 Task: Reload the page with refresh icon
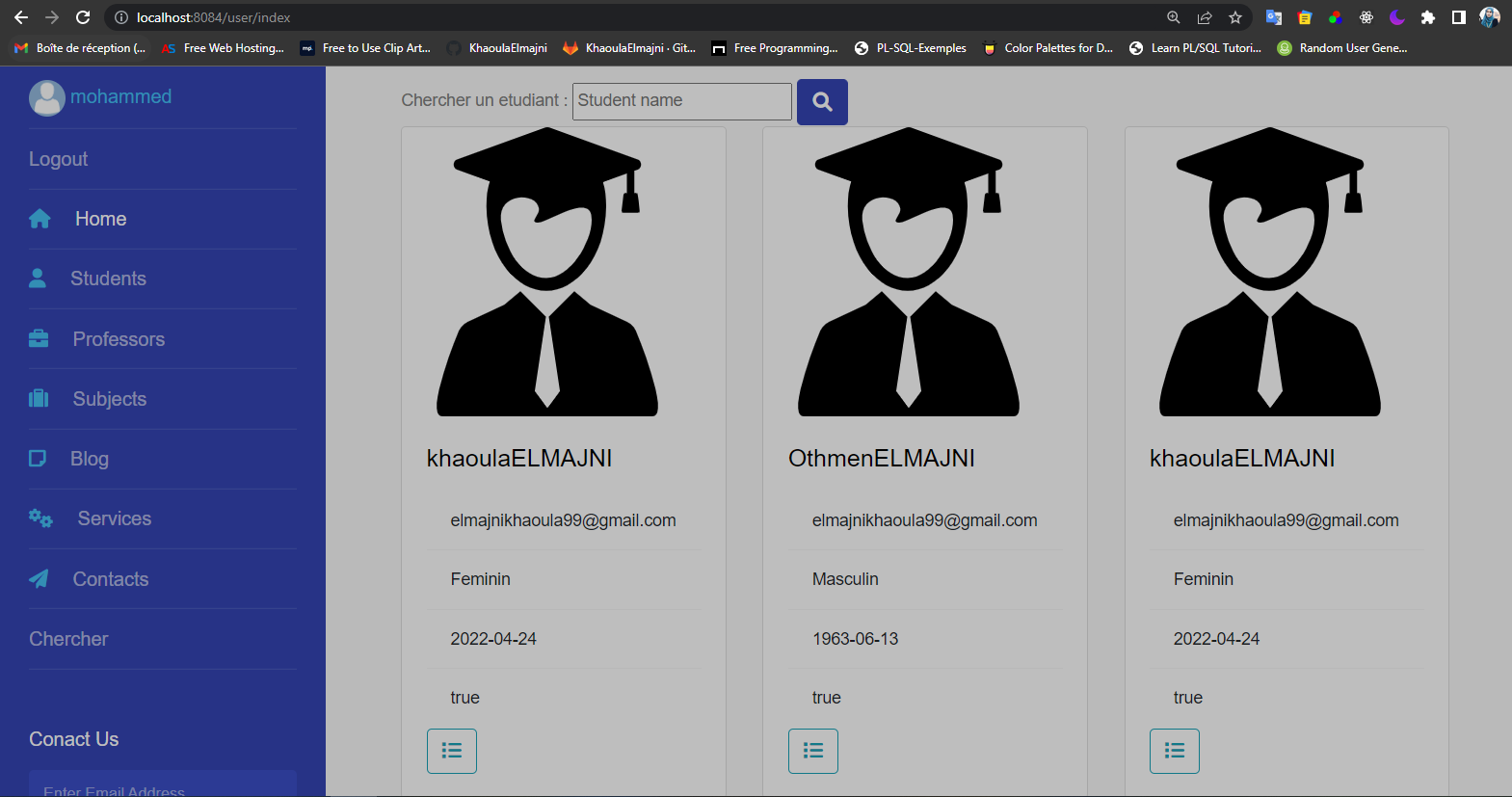83,17
